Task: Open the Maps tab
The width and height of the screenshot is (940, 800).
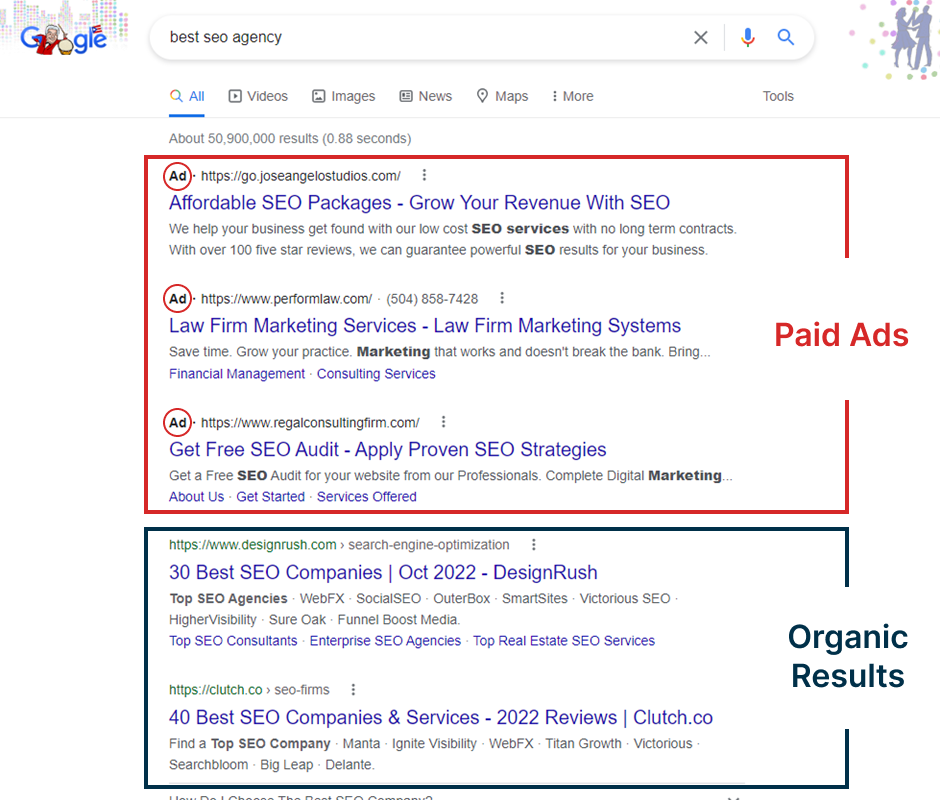Action: pyautogui.click(x=502, y=96)
